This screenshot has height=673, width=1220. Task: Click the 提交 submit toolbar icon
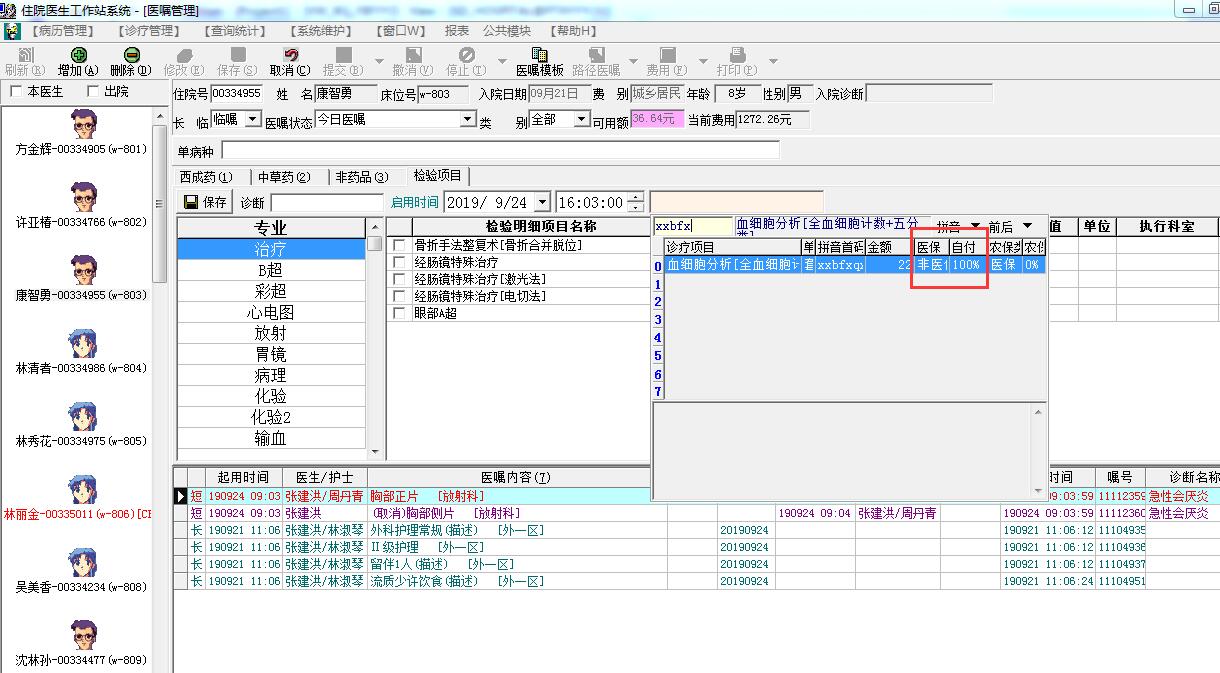pyautogui.click(x=343, y=55)
